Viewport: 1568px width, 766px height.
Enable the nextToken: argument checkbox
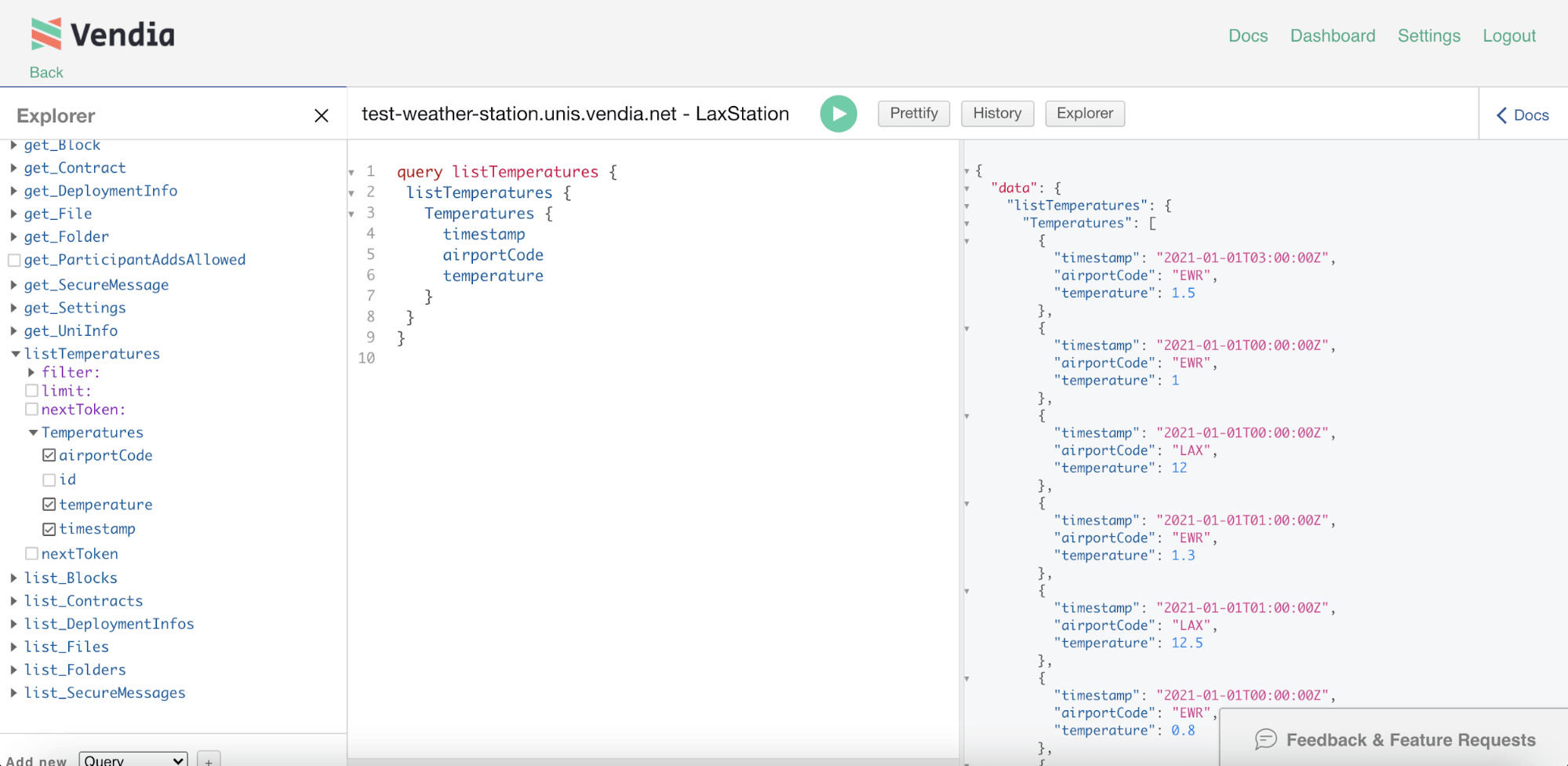32,409
